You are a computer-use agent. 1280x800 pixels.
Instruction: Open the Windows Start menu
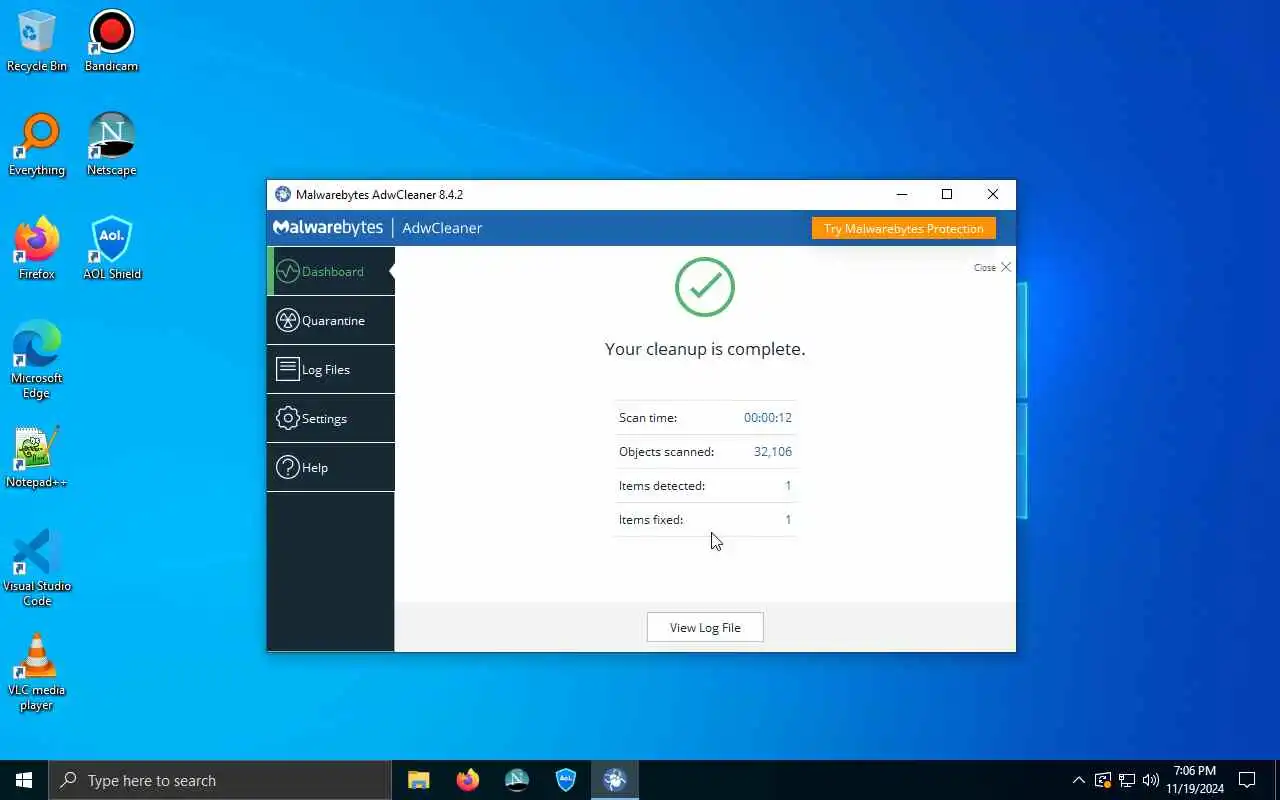[x=24, y=780]
